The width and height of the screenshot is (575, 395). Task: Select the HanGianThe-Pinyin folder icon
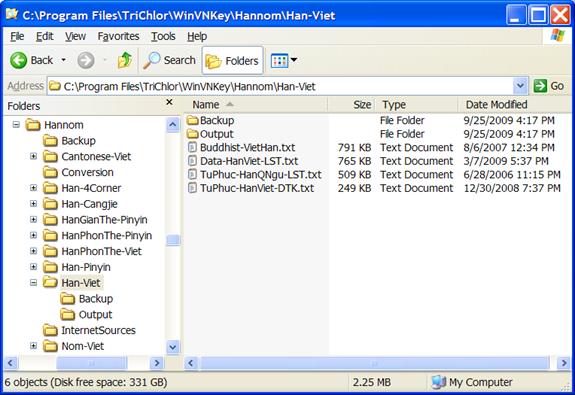click(50, 219)
